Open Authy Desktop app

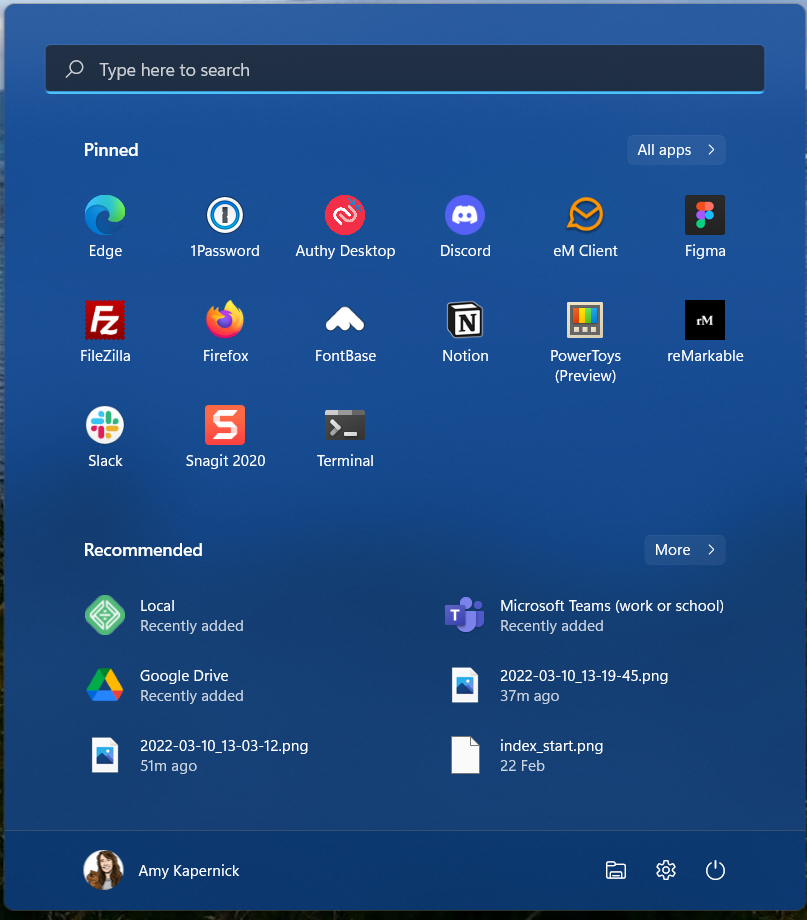(x=345, y=227)
